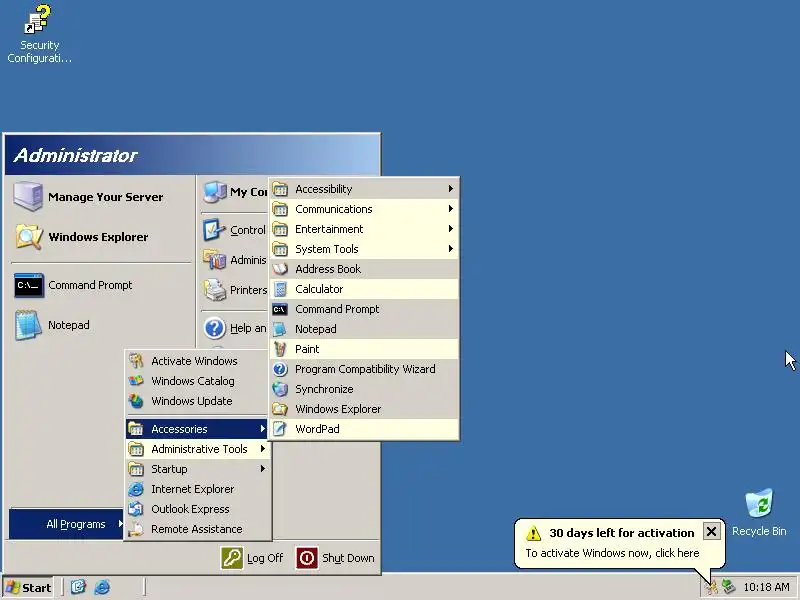The image size is (800, 600).
Task: Click the network icon in system tray
Action: click(729, 587)
